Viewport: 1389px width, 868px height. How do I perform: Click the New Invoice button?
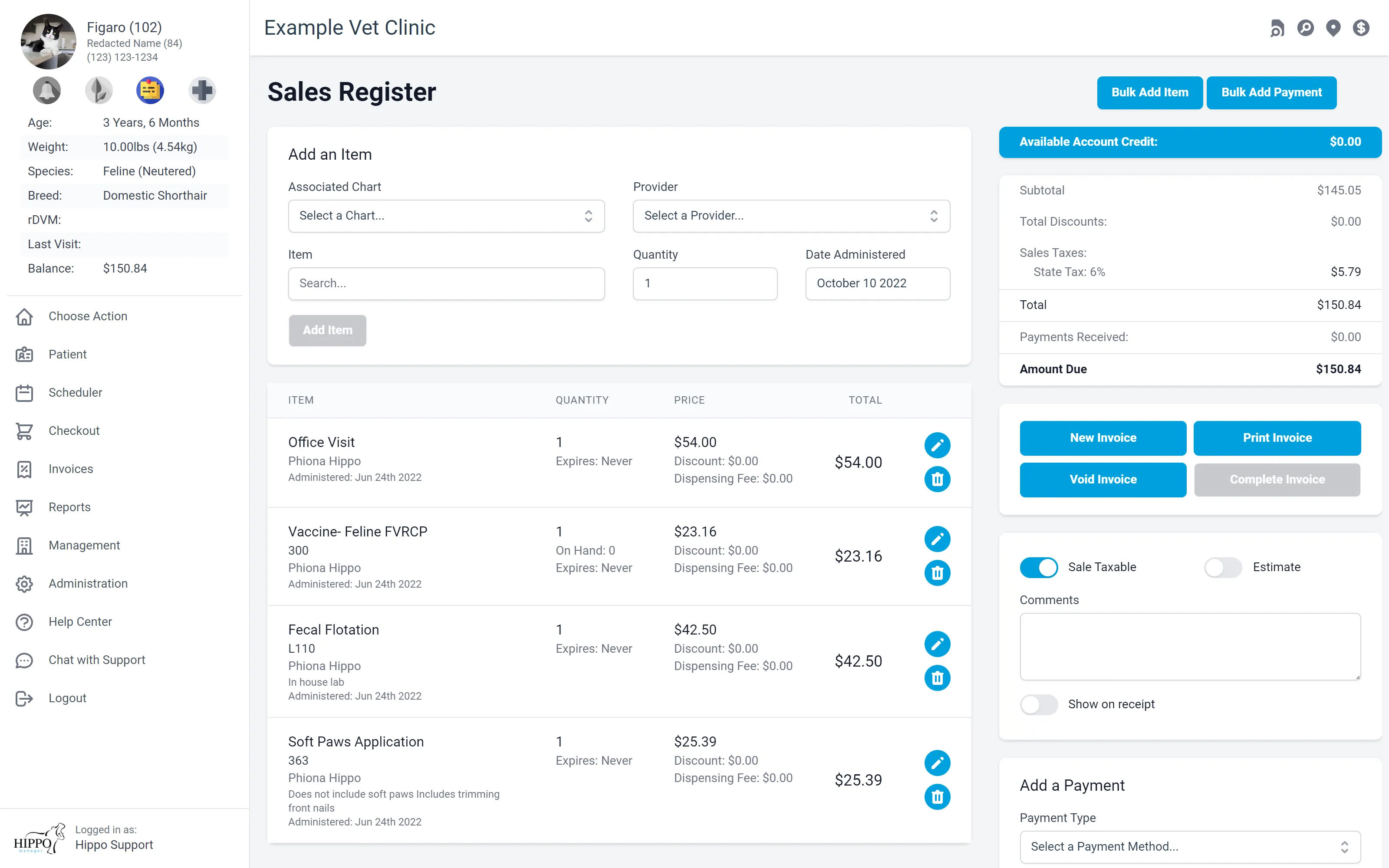point(1103,437)
